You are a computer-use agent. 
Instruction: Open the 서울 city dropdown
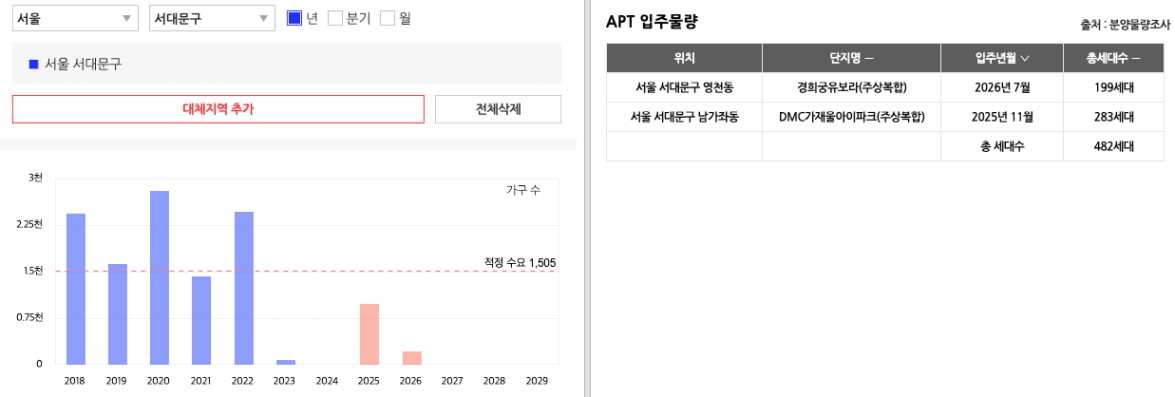(75, 19)
